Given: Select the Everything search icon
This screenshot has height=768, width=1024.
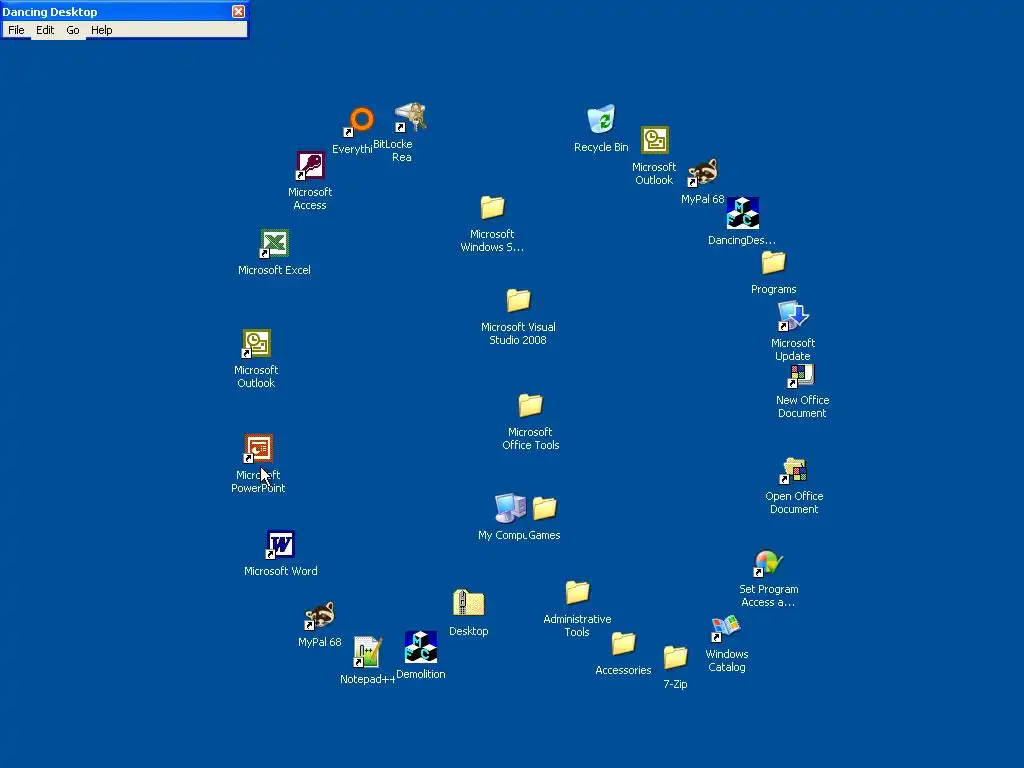Looking at the screenshot, I should 360,121.
